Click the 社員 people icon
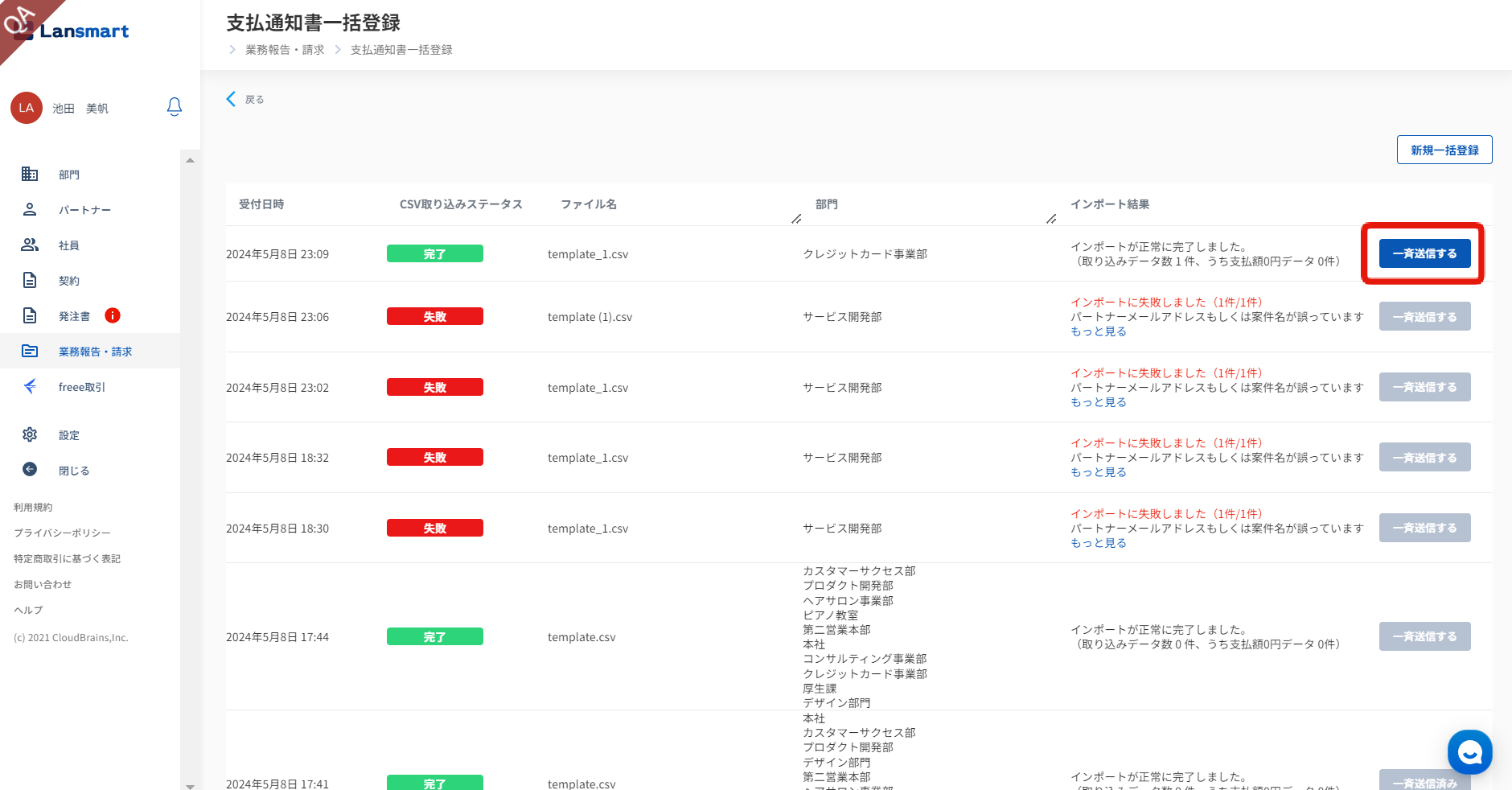The image size is (1512, 790). pos(30,245)
